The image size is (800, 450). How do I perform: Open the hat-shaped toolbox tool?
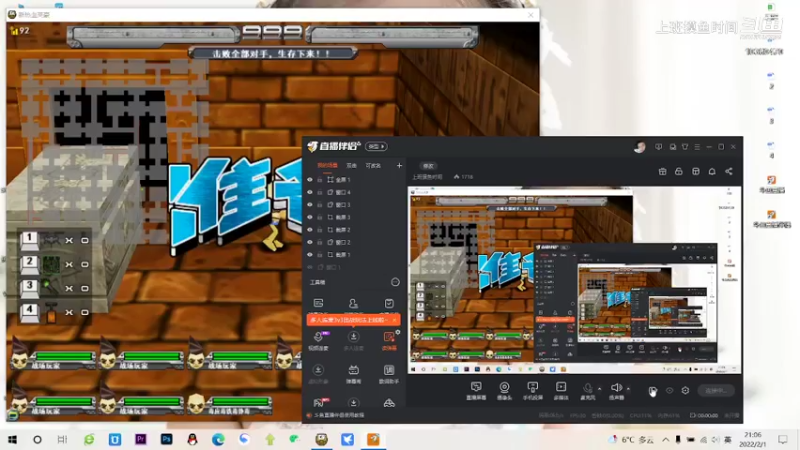coord(389,403)
